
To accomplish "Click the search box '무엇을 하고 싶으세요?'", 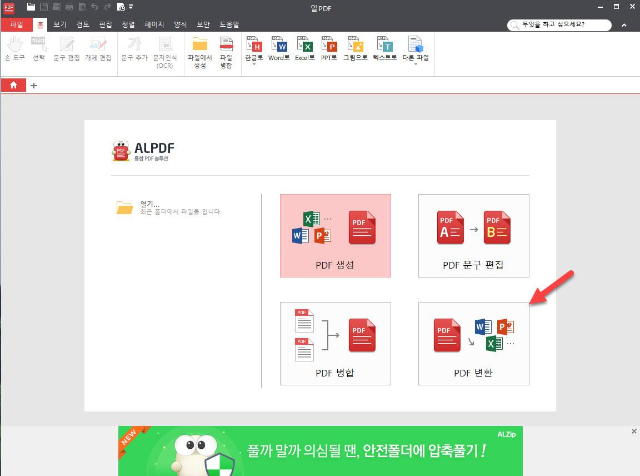I will tap(559, 25).
